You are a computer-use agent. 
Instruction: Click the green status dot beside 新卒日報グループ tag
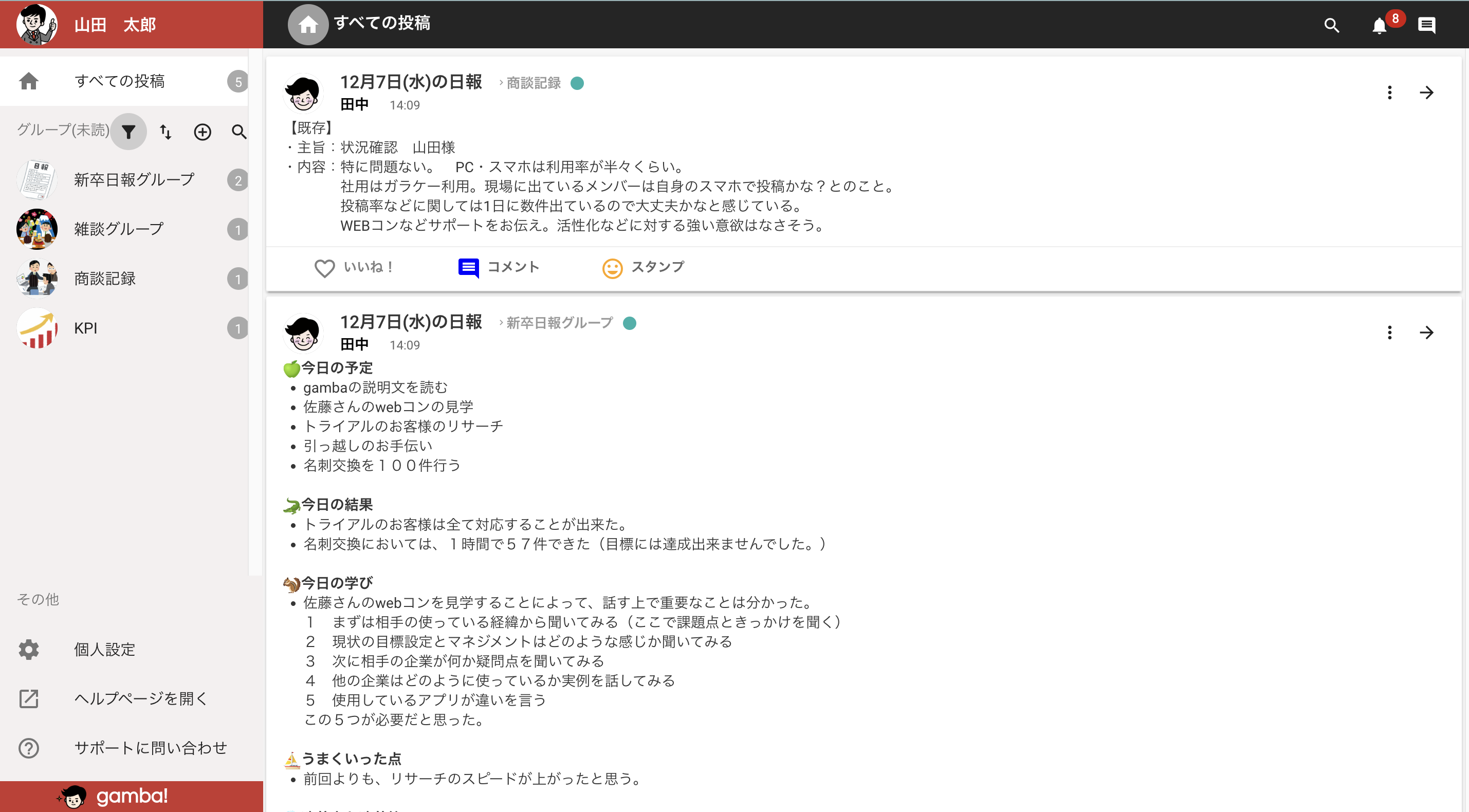[630, 323]
